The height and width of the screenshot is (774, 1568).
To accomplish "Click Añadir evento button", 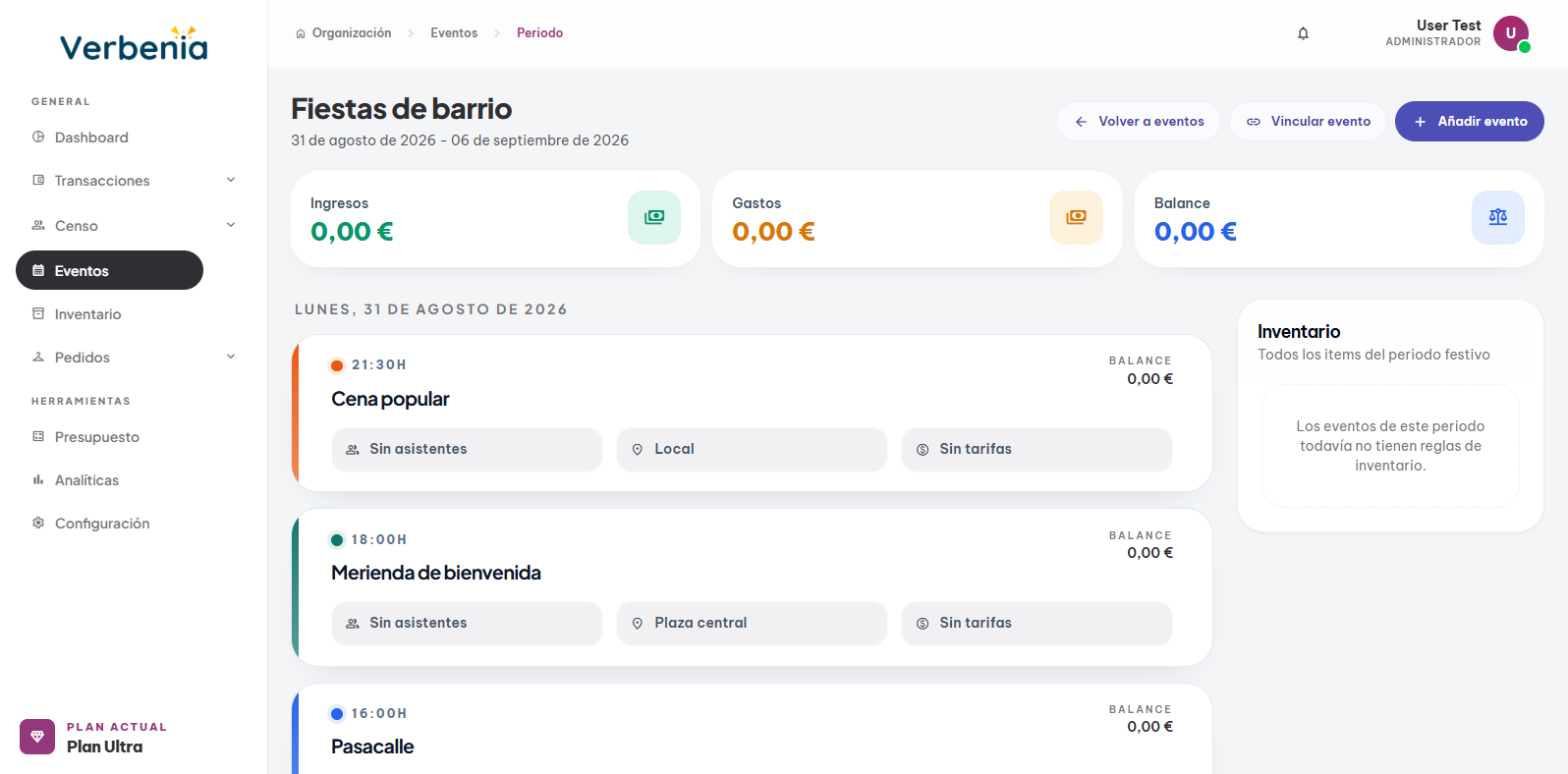I will click(x=1470, y=122).
